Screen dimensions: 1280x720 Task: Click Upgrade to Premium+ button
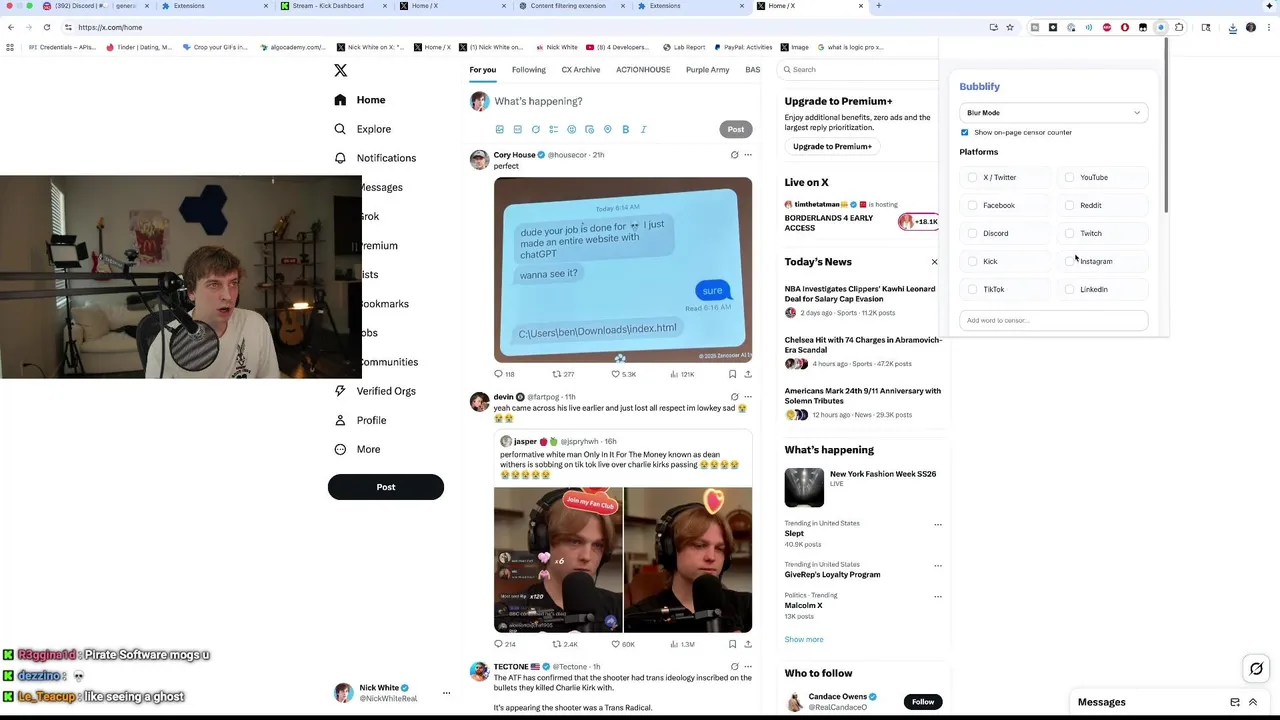(x=832, y=146)
